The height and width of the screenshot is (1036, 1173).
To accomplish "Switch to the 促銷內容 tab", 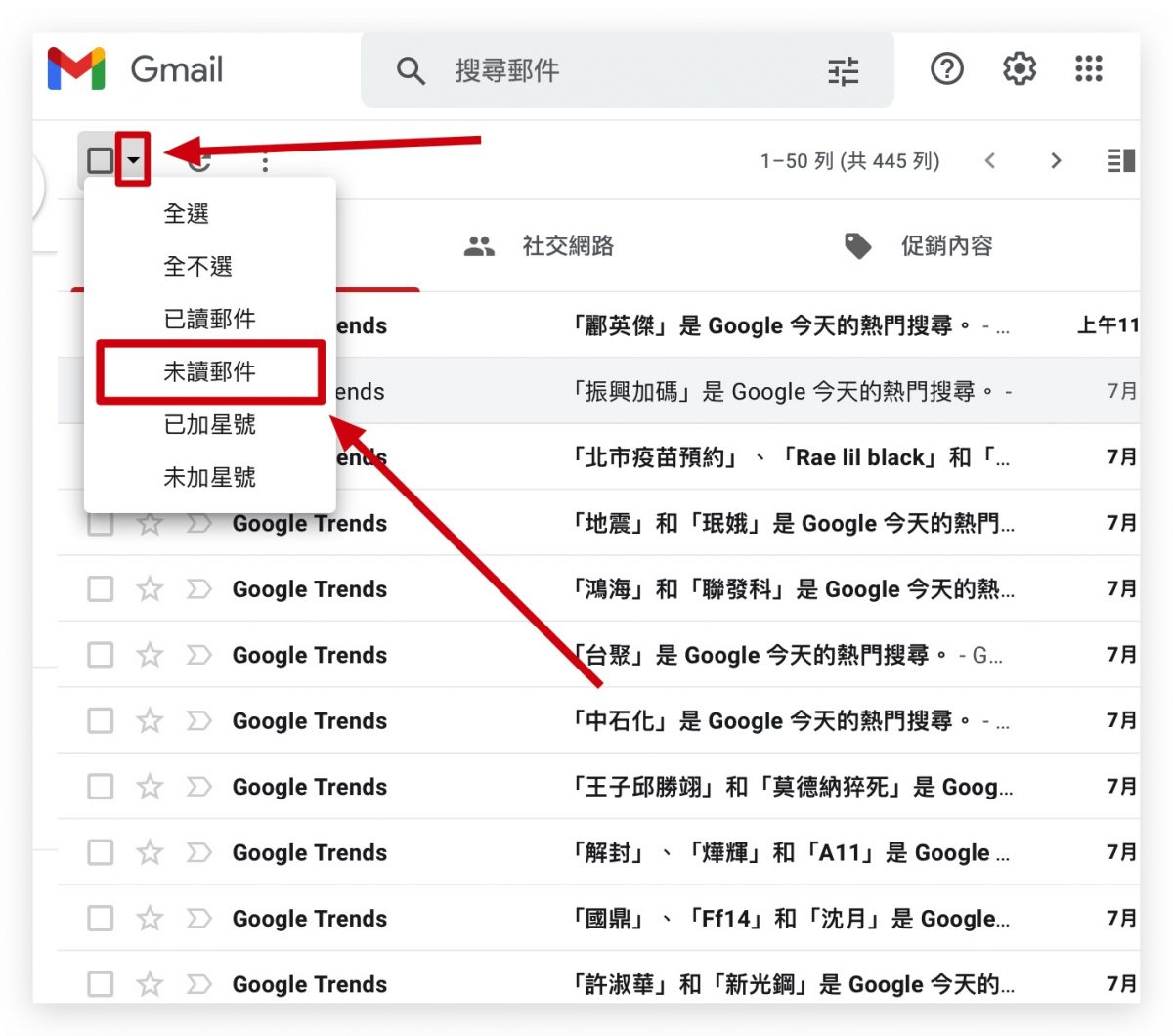I will pyautogui.click(x=918, y=246).
